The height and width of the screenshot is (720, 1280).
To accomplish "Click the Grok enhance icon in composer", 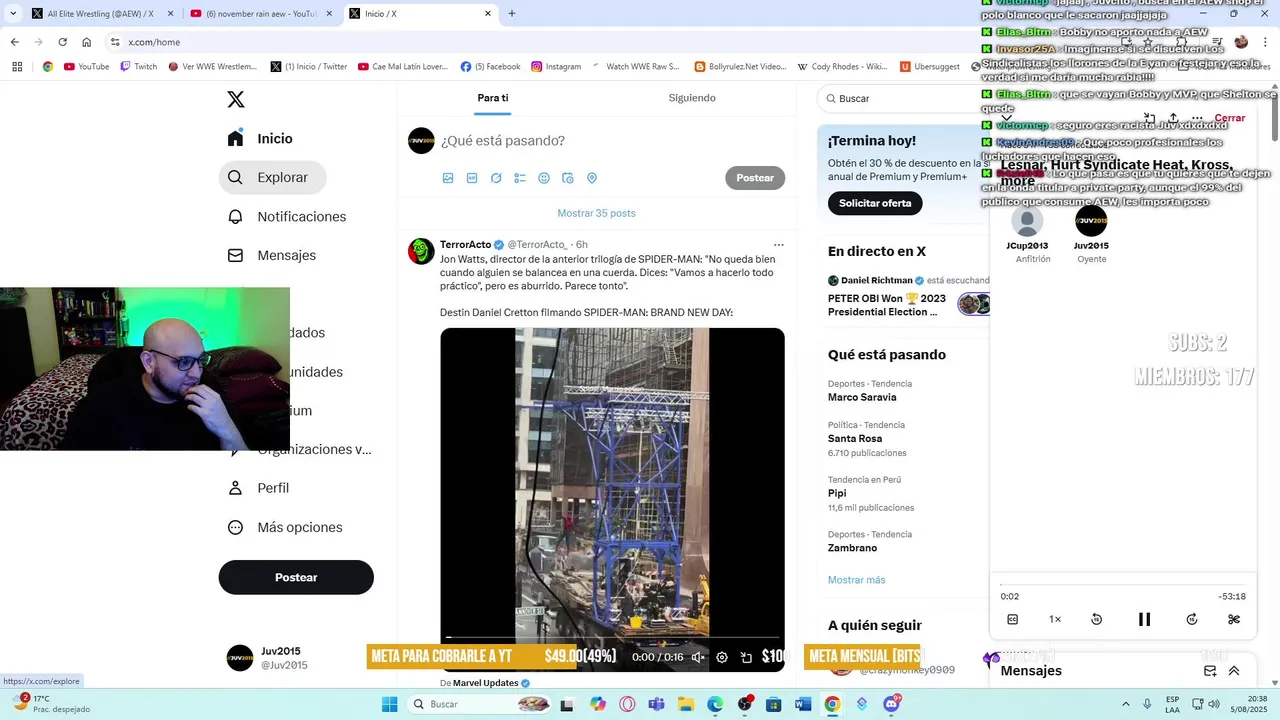I will coord(496,178).
